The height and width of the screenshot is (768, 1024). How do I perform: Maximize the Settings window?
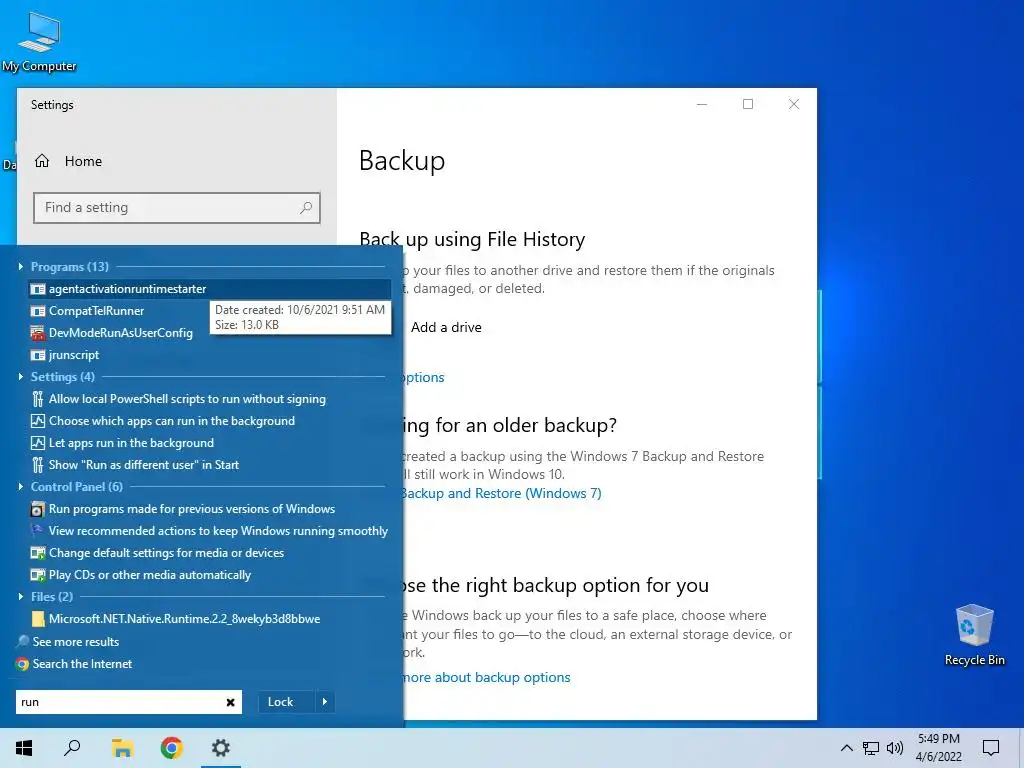coord(748,104)
